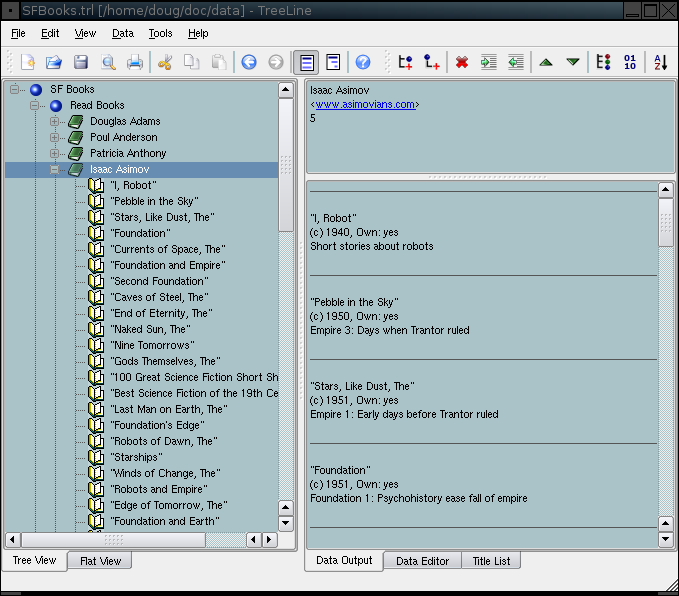Create a new file with the New icon
Image resolution: width=679 pixels, height=596 pixels.
click(x=28, y=62)
